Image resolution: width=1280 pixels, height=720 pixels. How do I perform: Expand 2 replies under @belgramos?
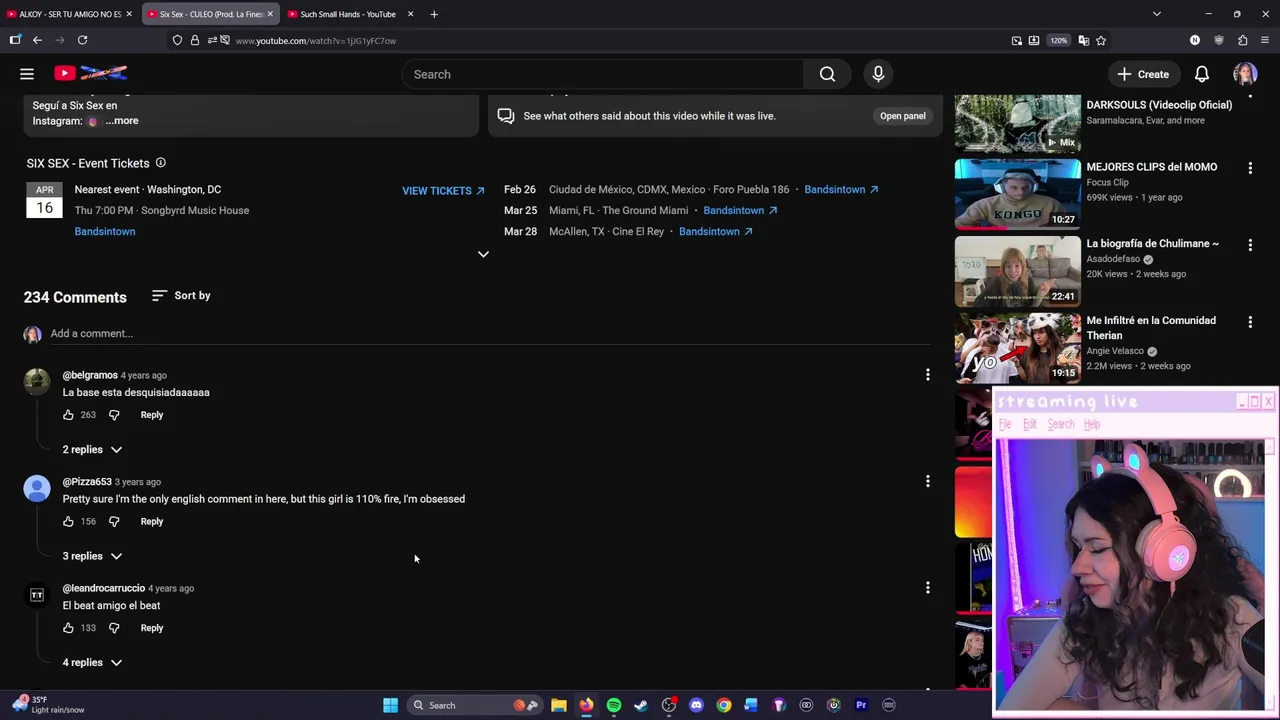click(x=92, y=450)
